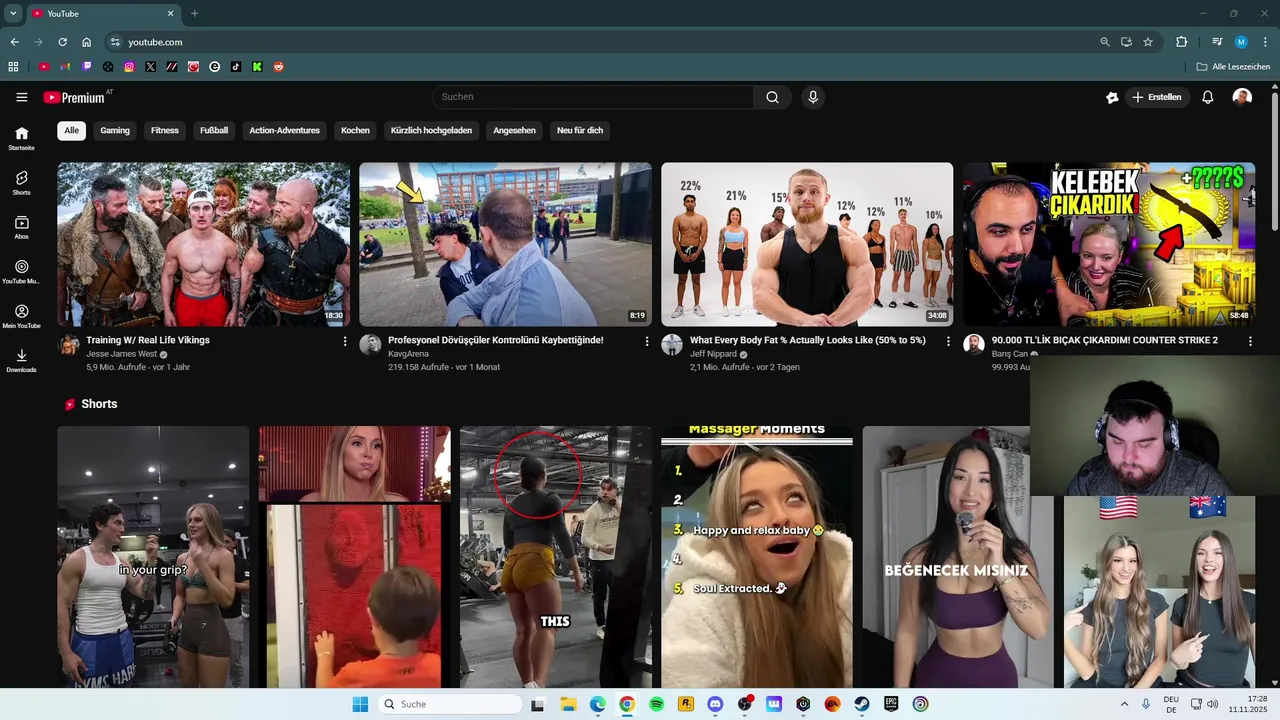Image resolution: width=1280 pixels, height=720 pixels.
Task: Open Abos subscriptions in the sidebar
Action: 21,227
